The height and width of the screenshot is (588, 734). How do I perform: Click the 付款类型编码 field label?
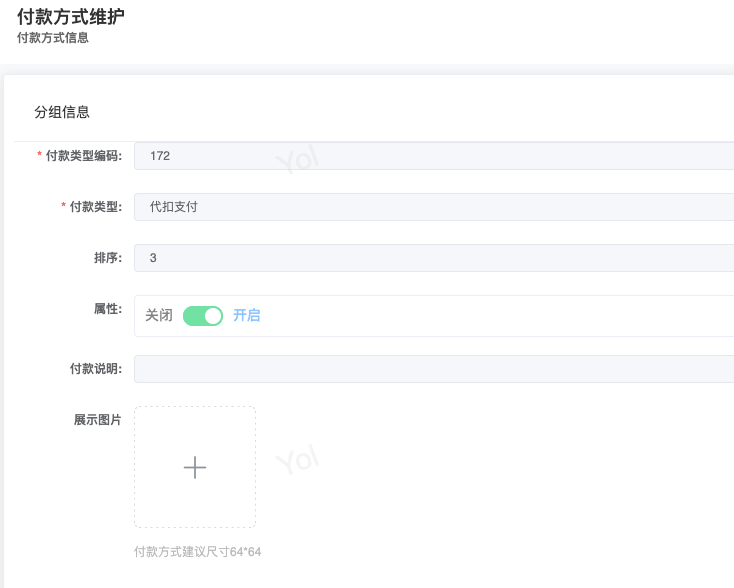pyautogui.click(x=84, y=156)
